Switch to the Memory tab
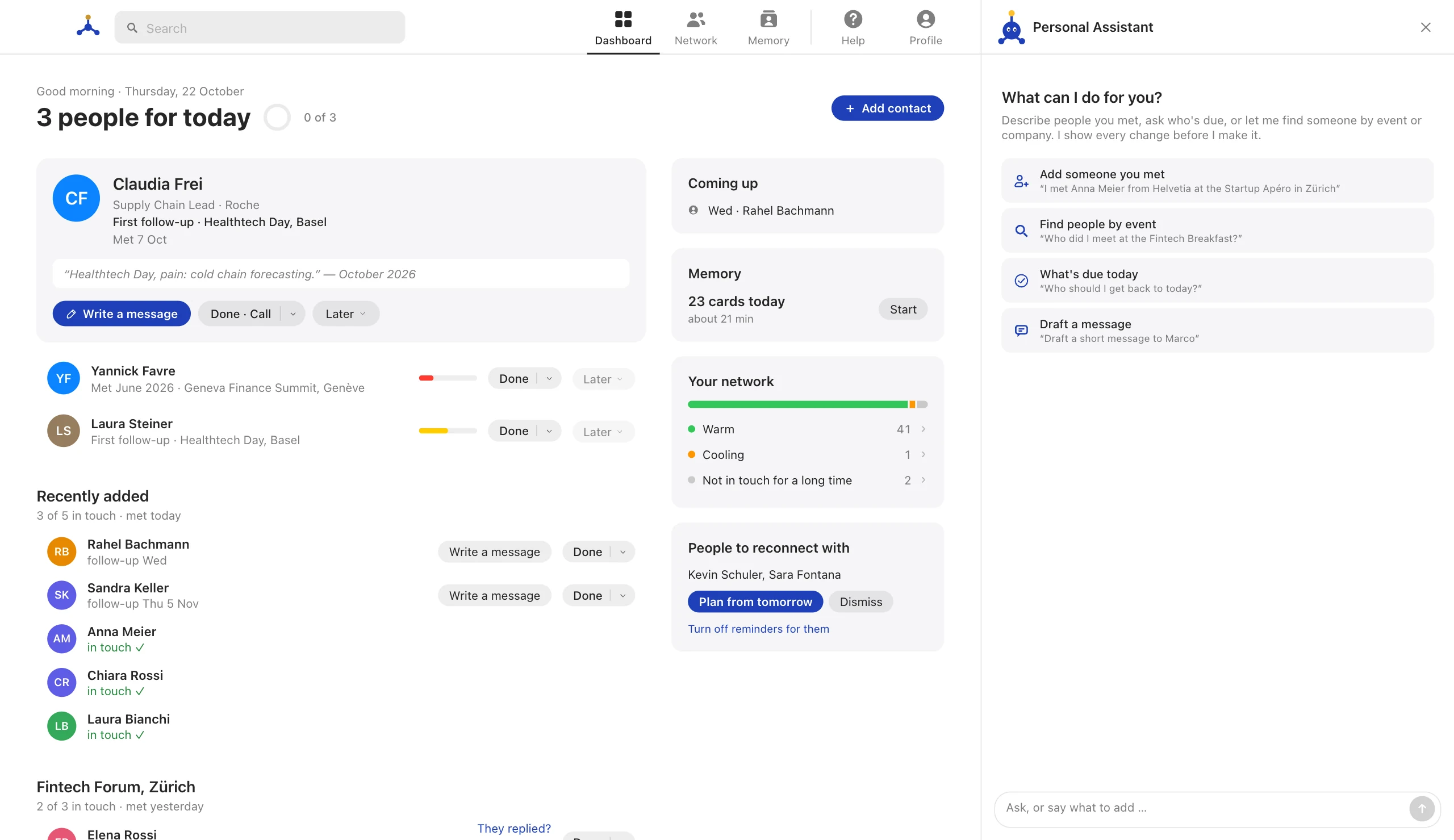The height and width of the screenshot is (840, 1454). pos(768,28)
